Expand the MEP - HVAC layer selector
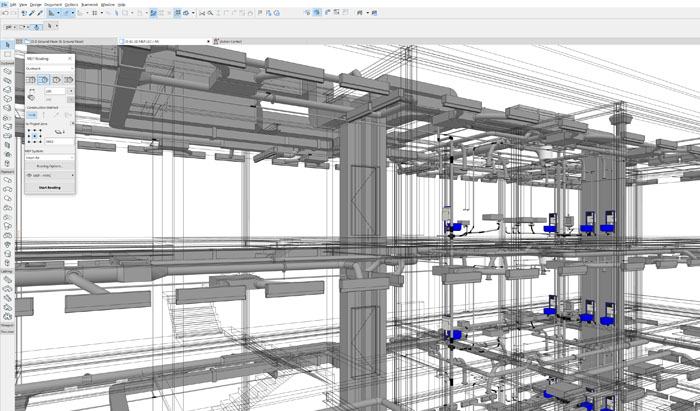Screen dimensions: 700x411 tap(49, 176)
